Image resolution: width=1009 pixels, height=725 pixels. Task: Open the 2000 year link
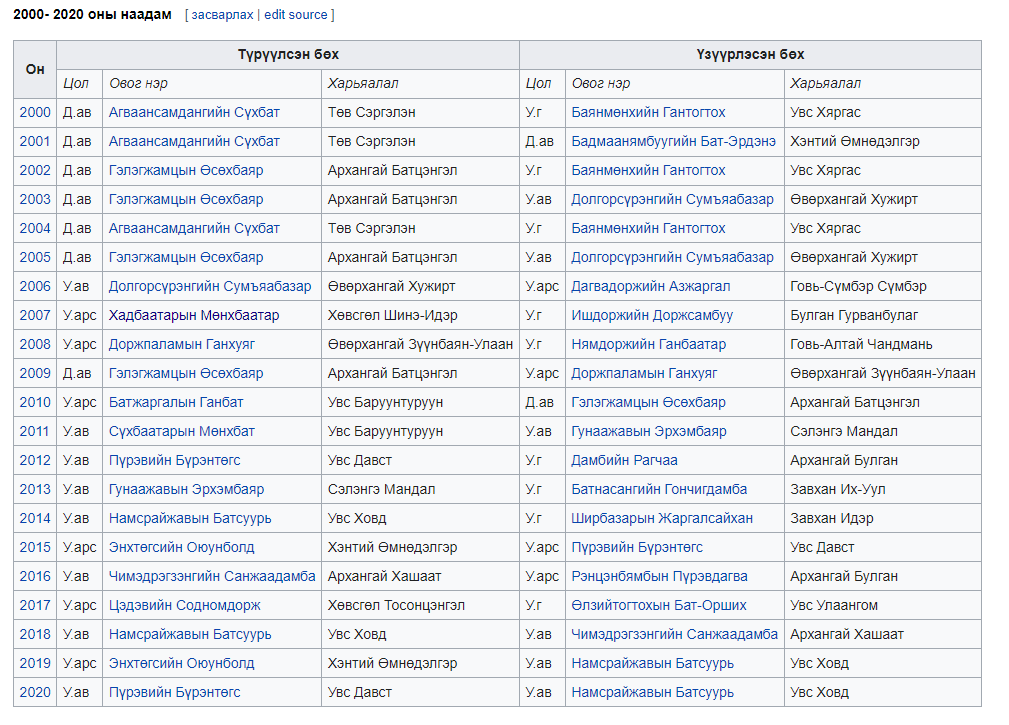pyautogui.click(x=35, y=112)
